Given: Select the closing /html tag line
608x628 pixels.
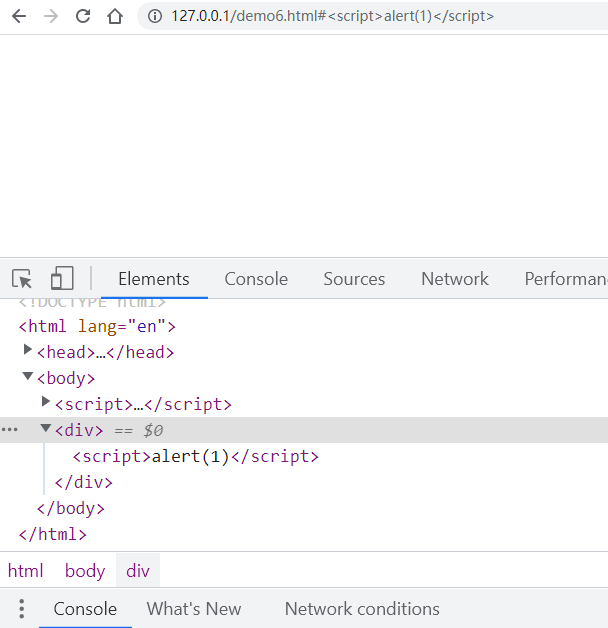Looking at the screenshot, I should click(x=52, y=535).
